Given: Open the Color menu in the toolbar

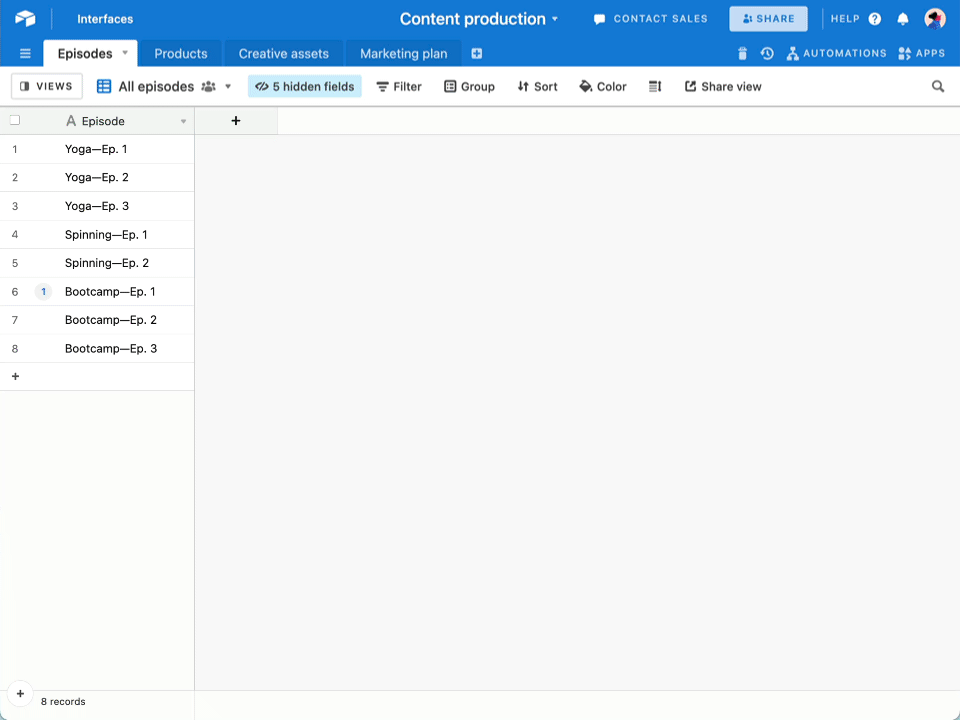Looking at the screenshot, I should (603, 86).
